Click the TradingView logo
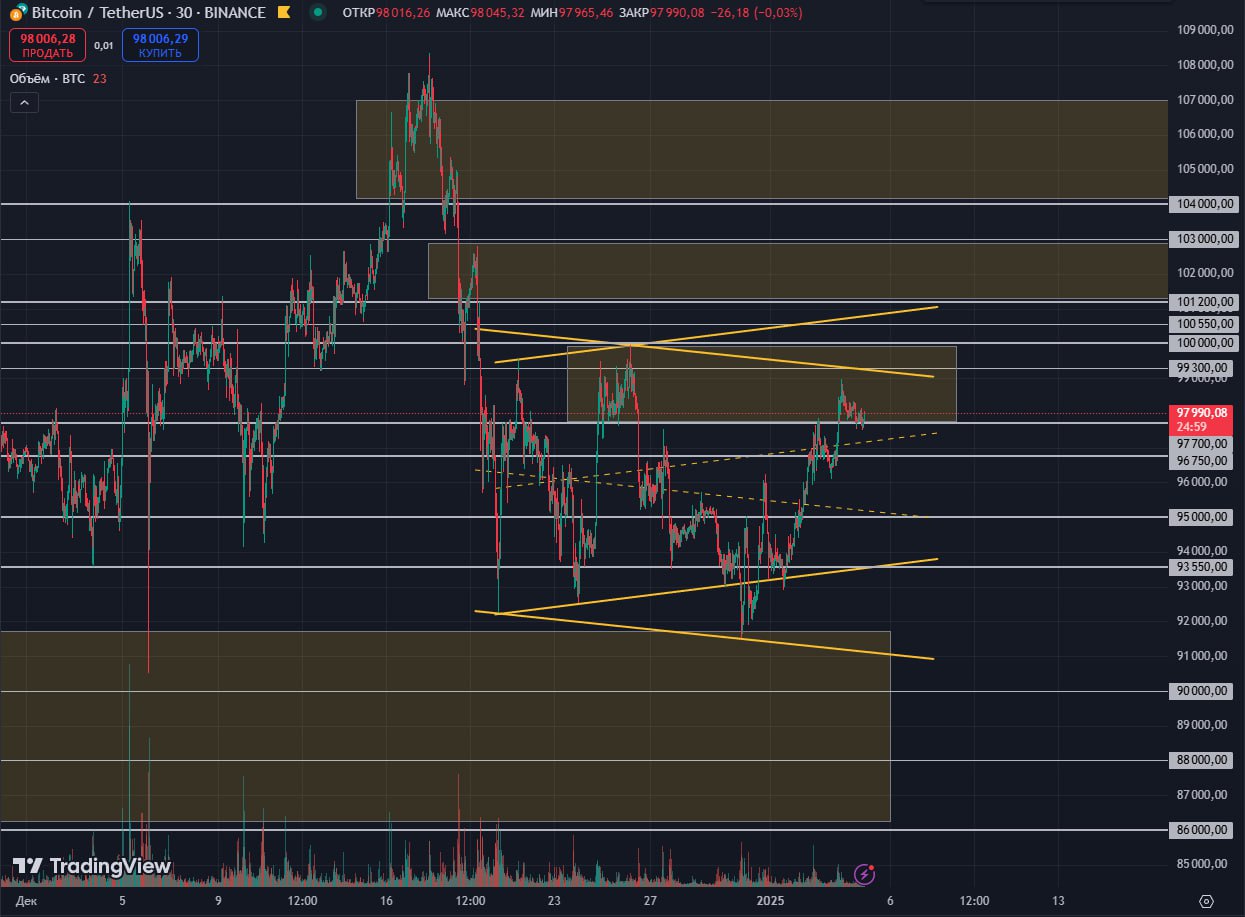 click(x=91, y=866)
